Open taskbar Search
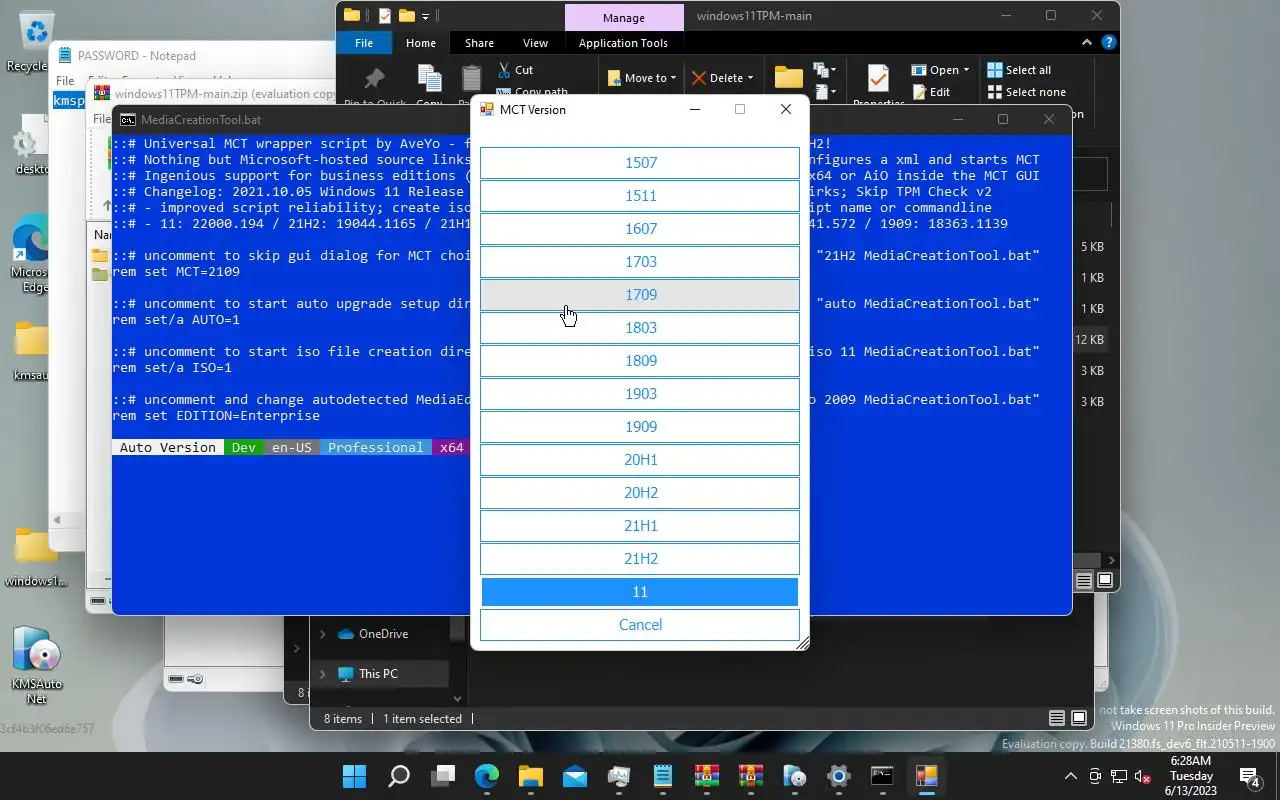The height and width of the screenshot is (800, 1280). [x=398, y=776]
